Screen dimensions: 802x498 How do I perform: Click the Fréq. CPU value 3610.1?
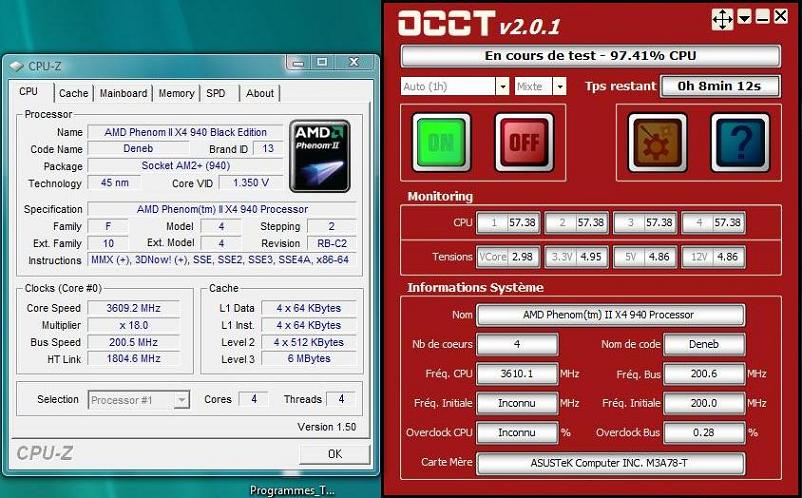[x=517, y=374]
